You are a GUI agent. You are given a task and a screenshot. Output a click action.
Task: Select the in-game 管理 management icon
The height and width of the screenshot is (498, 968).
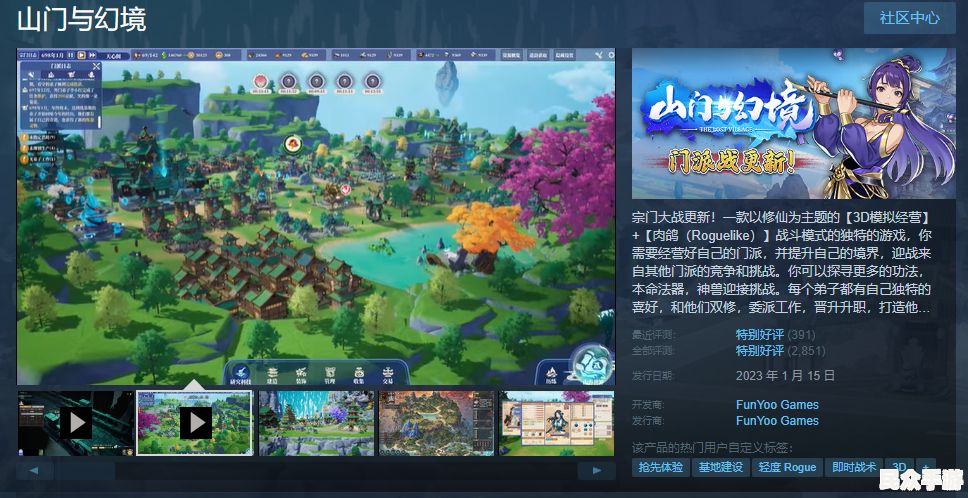[x=330, y=375]
